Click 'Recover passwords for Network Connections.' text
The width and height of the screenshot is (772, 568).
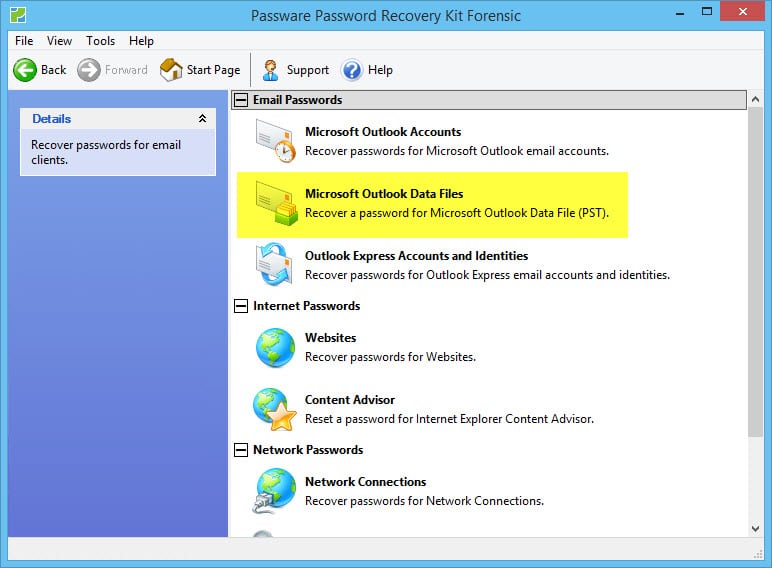pos(424,501)
